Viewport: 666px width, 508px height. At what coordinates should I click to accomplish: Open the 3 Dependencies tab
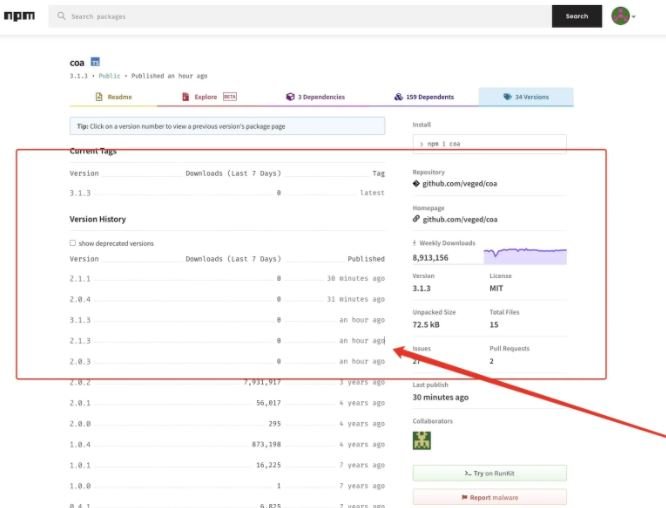tap(315, 97)
